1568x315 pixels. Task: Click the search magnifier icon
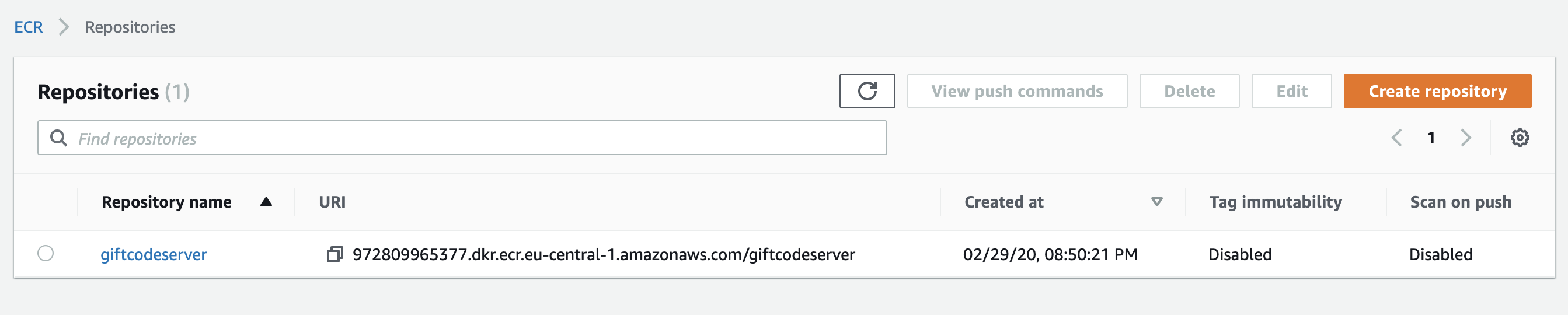(x=58, y=138)
